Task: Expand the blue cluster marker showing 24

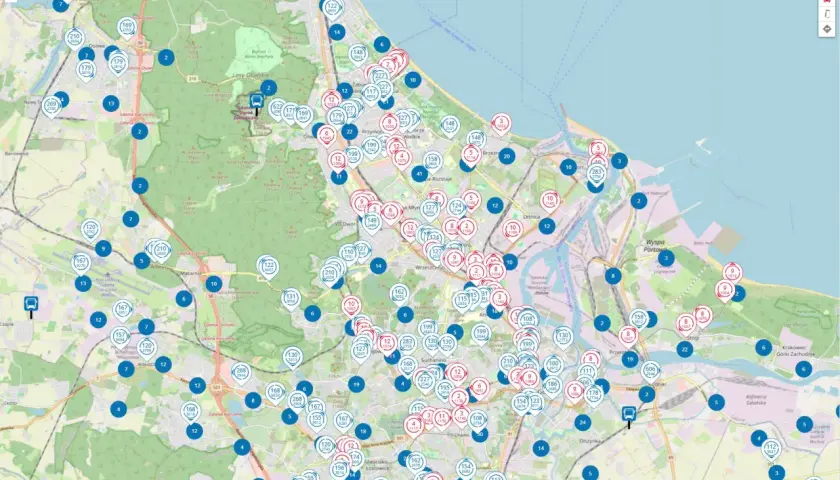Action: pos(583,422)
